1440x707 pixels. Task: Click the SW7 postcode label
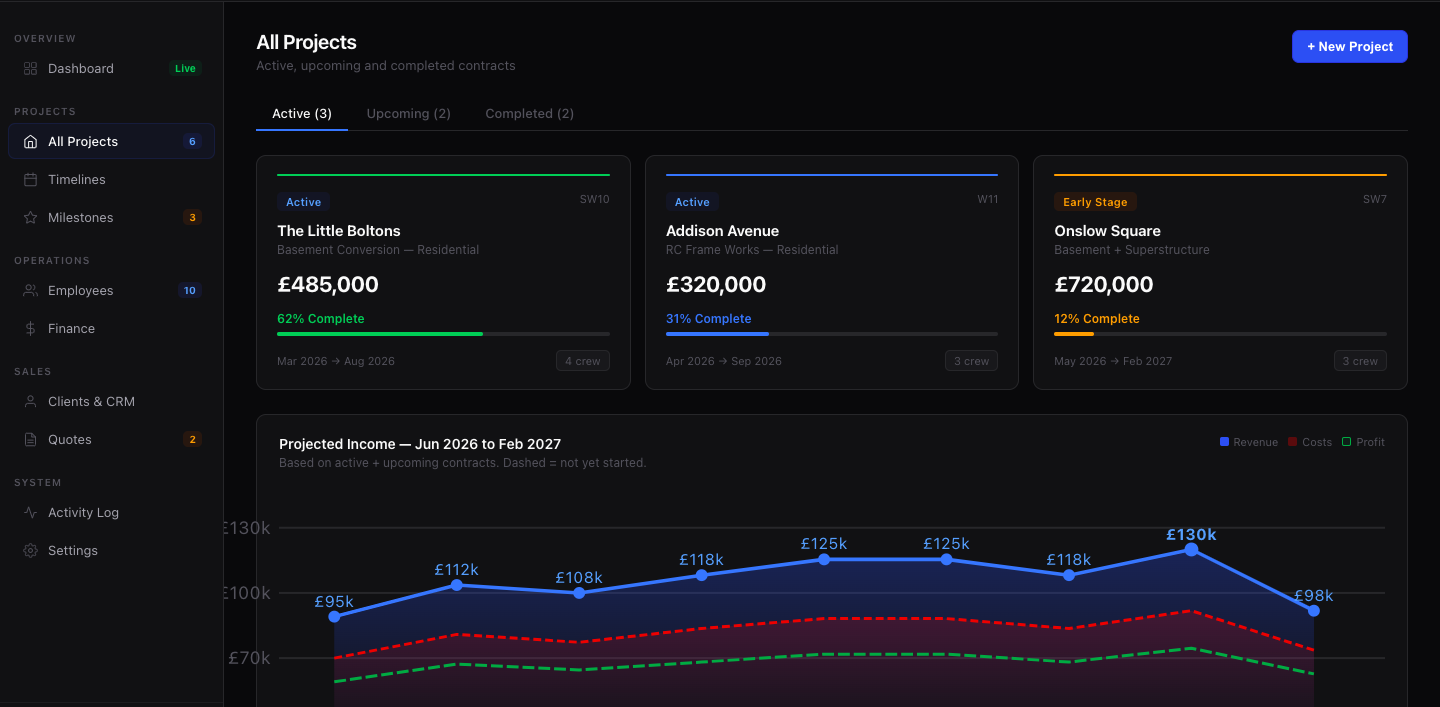1375,199
